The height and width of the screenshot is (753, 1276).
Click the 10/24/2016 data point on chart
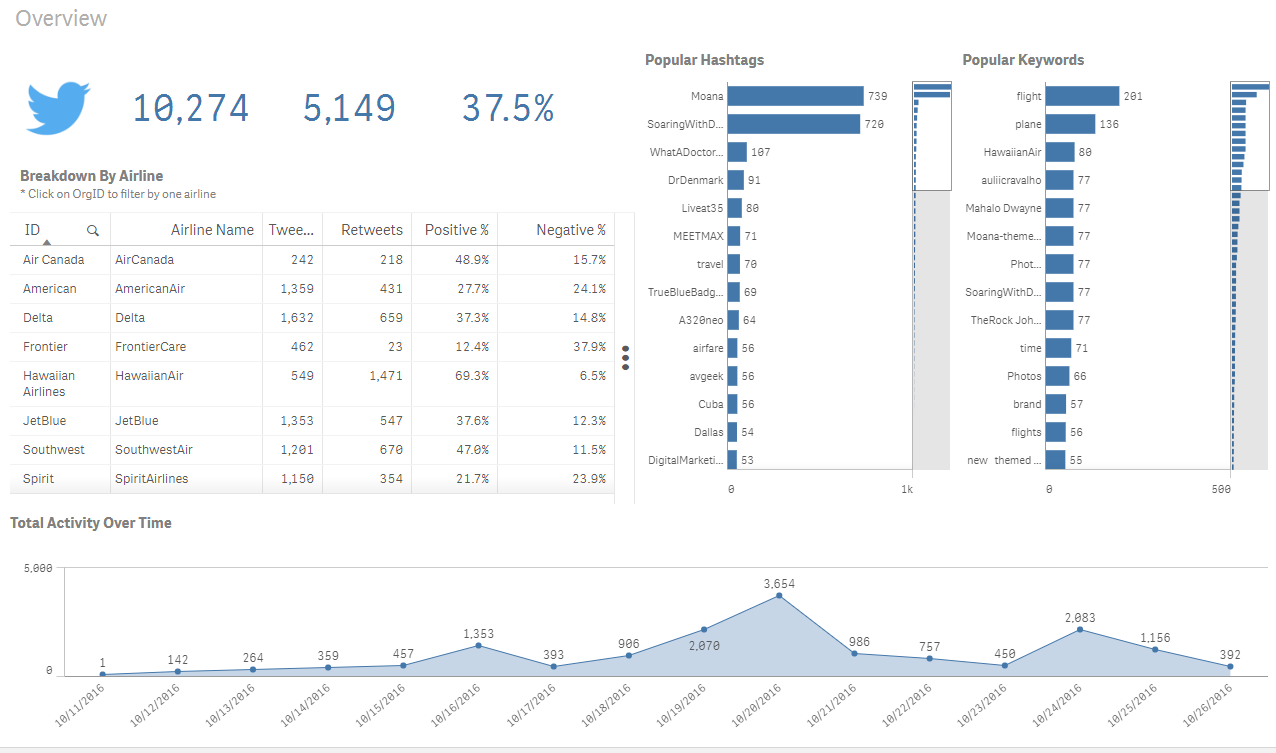tap(1080, 629)
